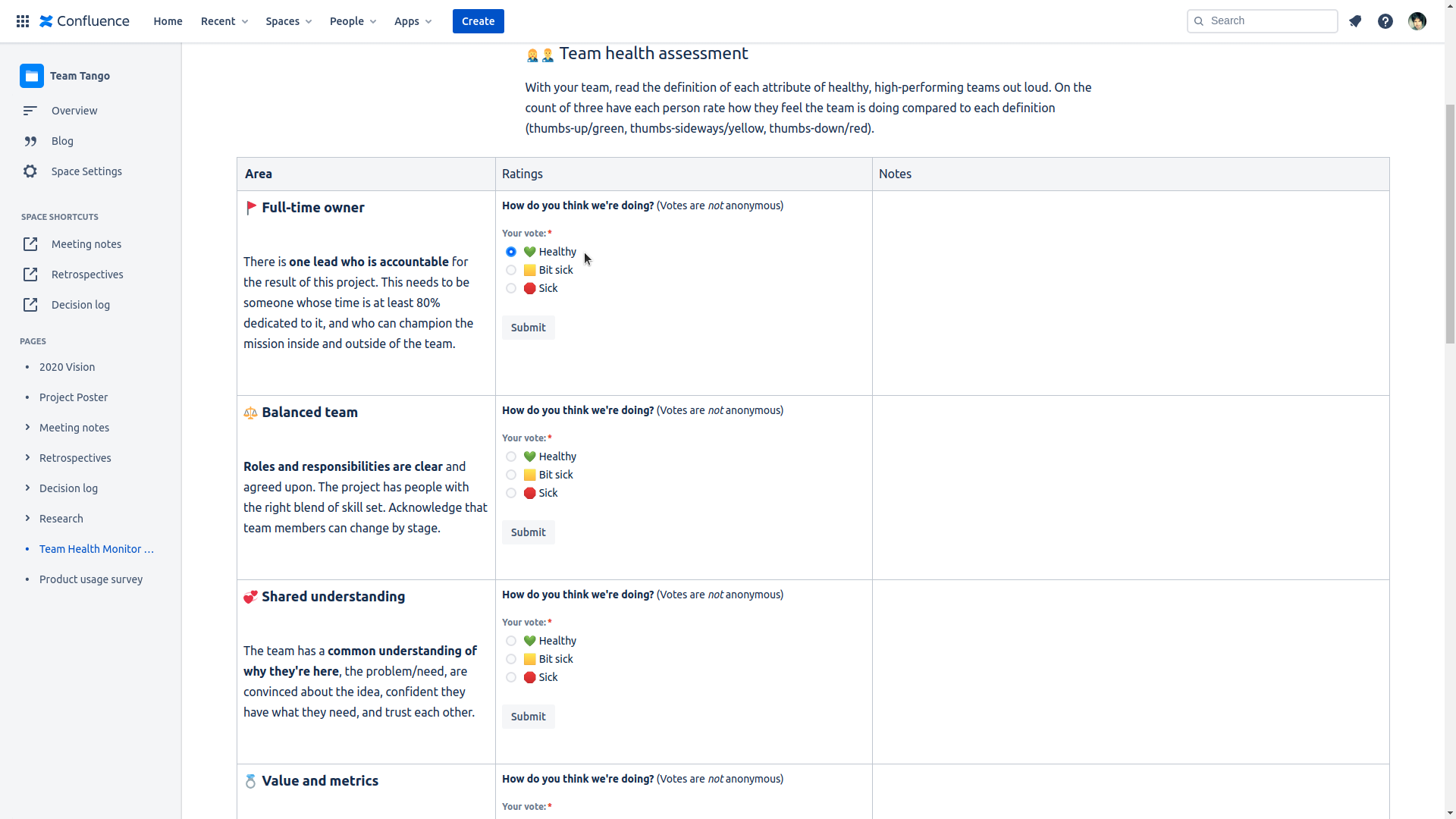The width and height of the screenshot is (1456, 819).
Task: Submit the Full-time owner vote
Action: pyautogui.click(x=528, y=328)
